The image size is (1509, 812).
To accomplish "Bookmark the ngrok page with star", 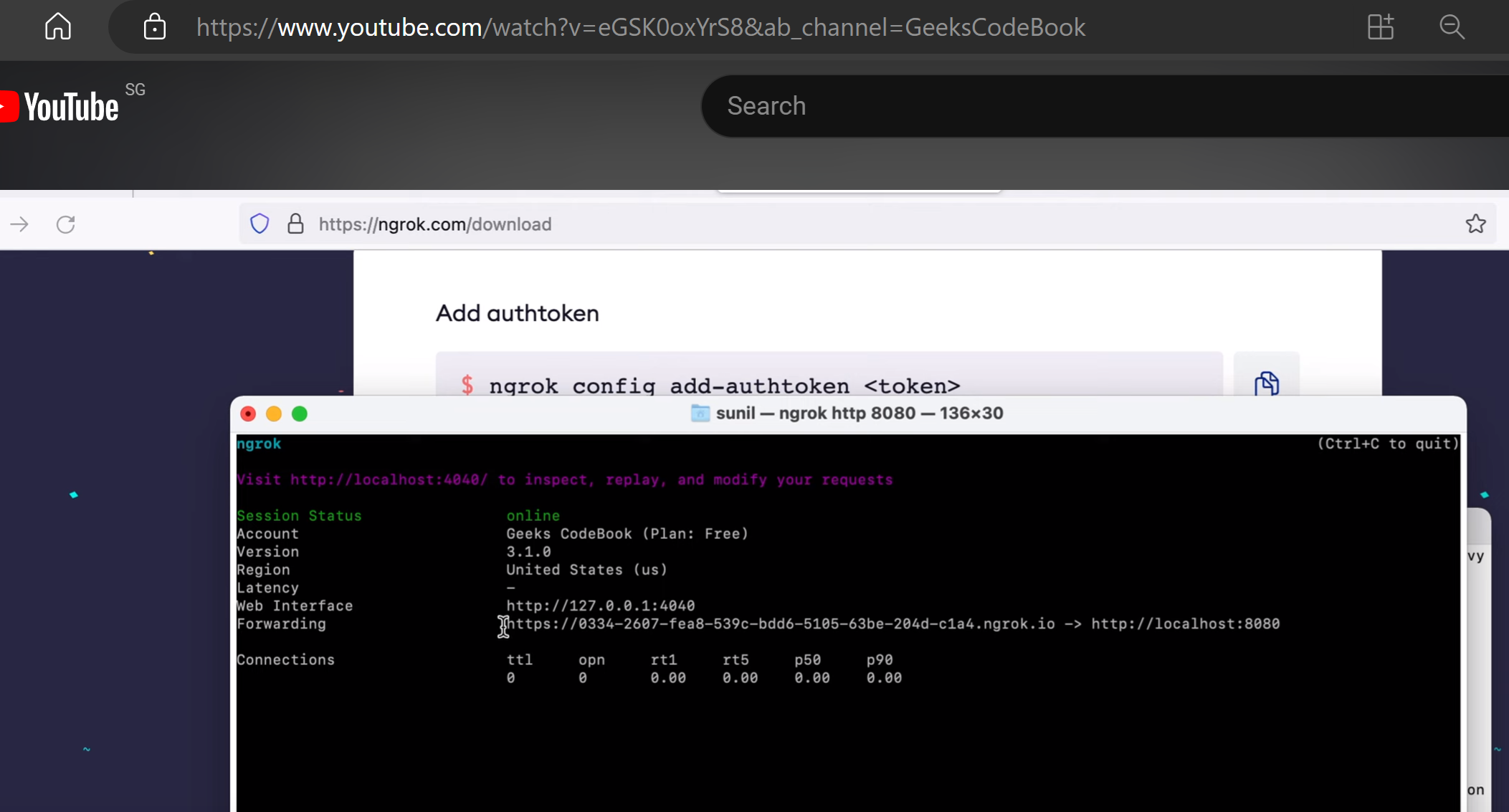I will (1475, 224).
